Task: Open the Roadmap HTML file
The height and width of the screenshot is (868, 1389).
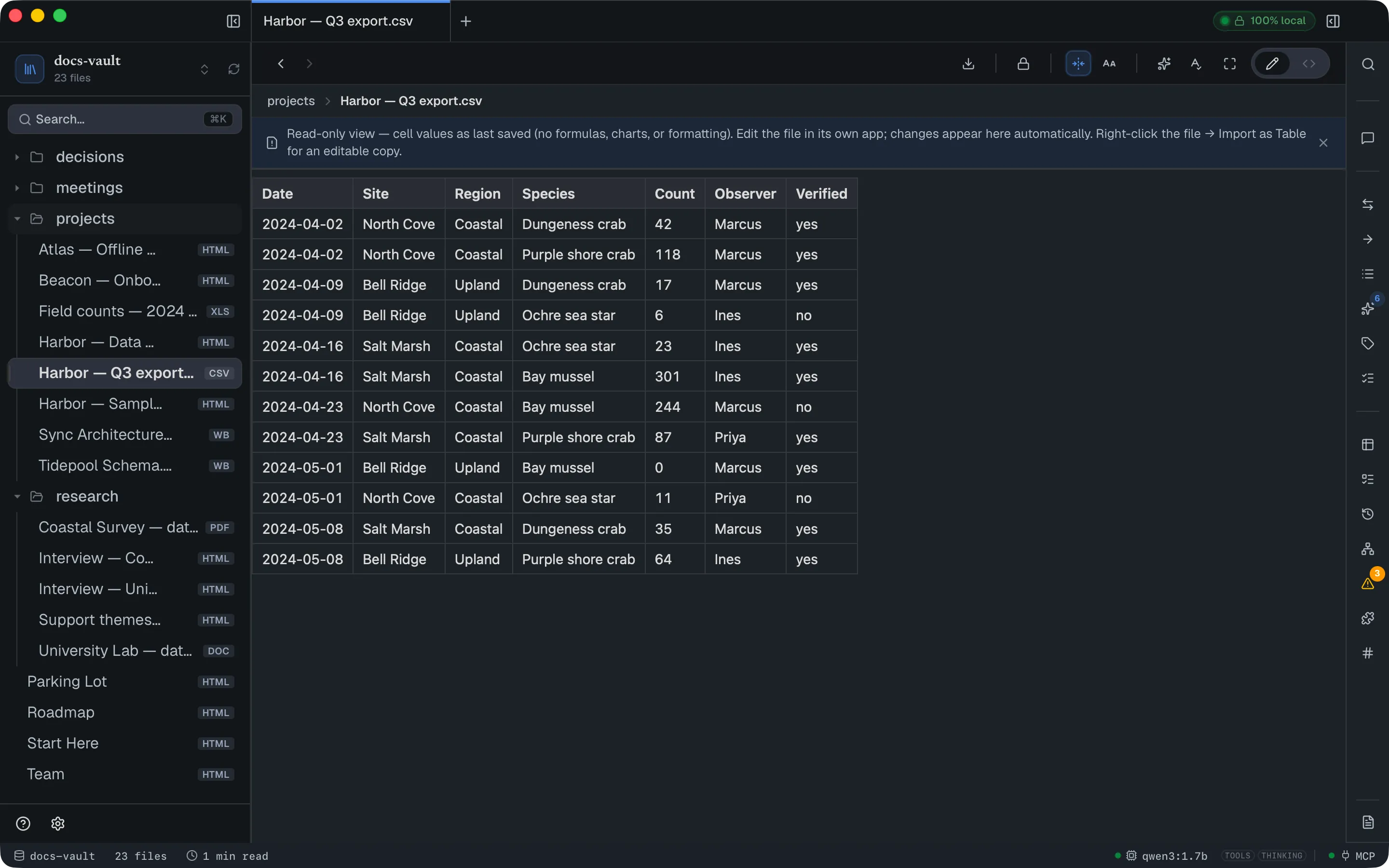Action: (x=124, y=712)
